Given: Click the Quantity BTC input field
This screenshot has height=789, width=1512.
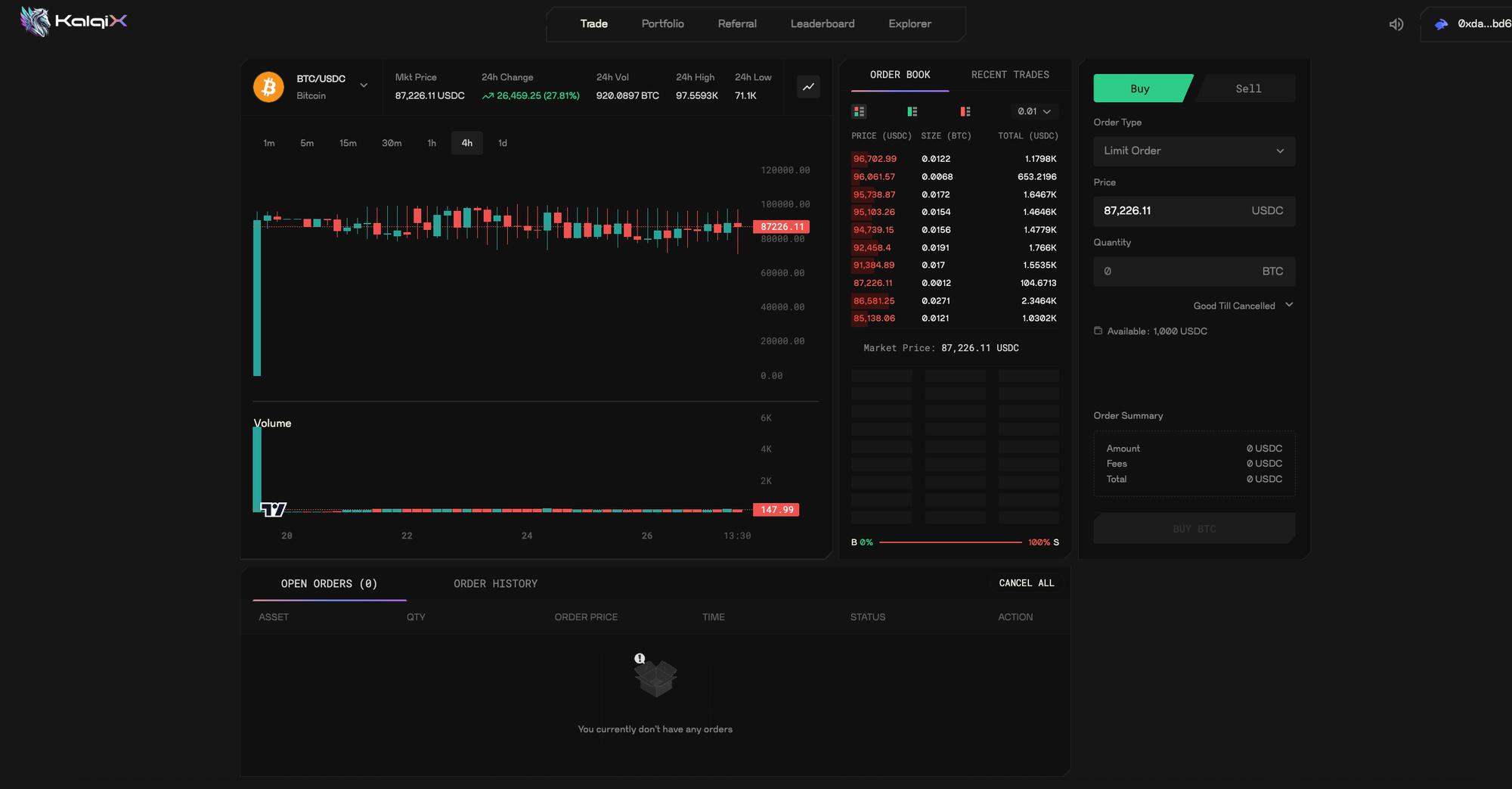Looking at the screenshot, I should coord(1179,272).
